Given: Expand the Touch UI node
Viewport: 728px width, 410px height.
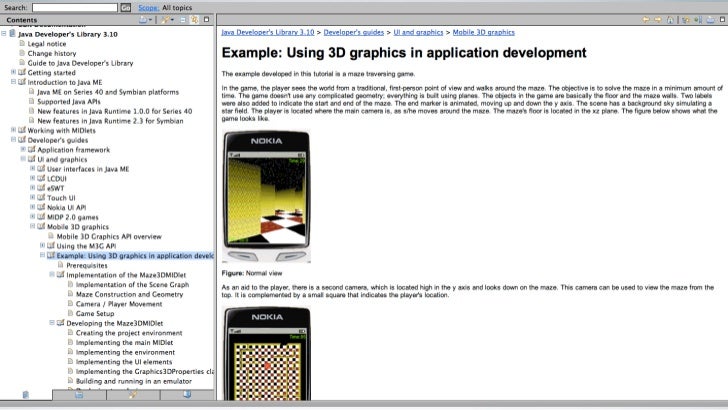Looking at the screenshot, I should [32, 197].
